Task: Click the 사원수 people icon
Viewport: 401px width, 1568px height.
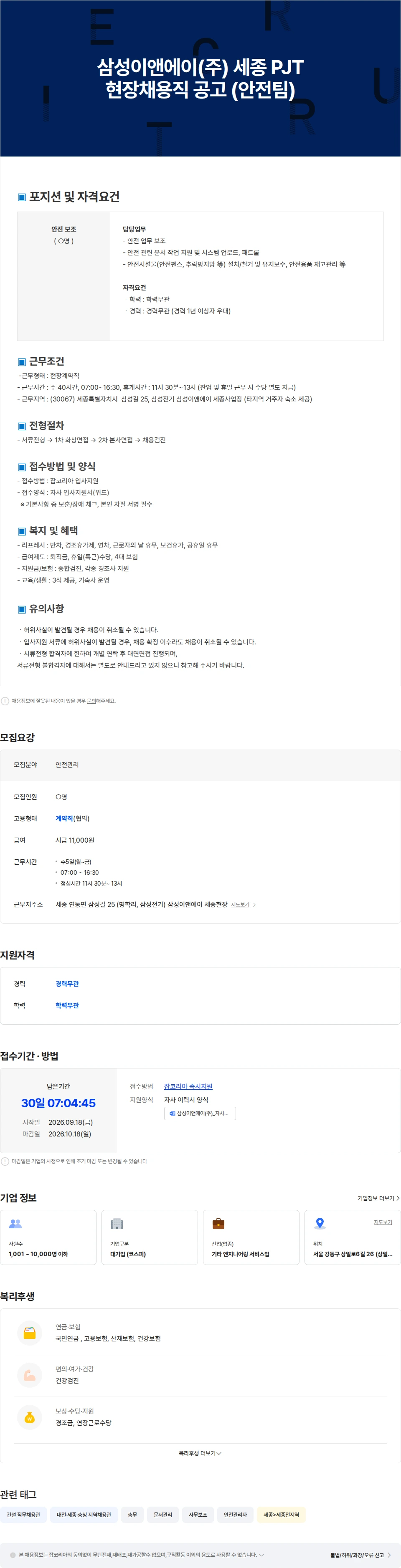Action: (15, 1224)
